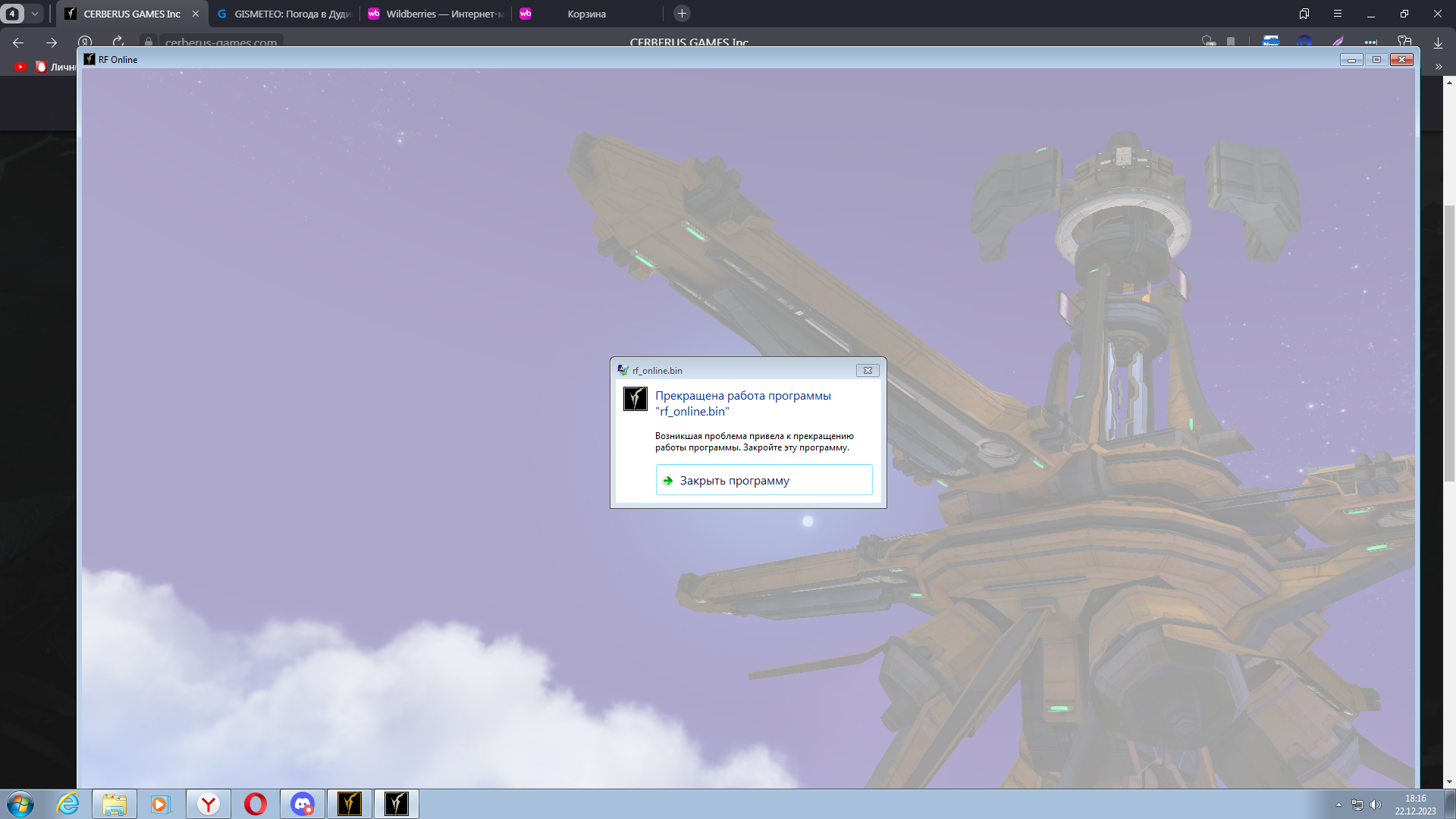This screenshot has height=819, width=1456.
Task: Maximize the RF Online game window
Action: (1376, 60)
